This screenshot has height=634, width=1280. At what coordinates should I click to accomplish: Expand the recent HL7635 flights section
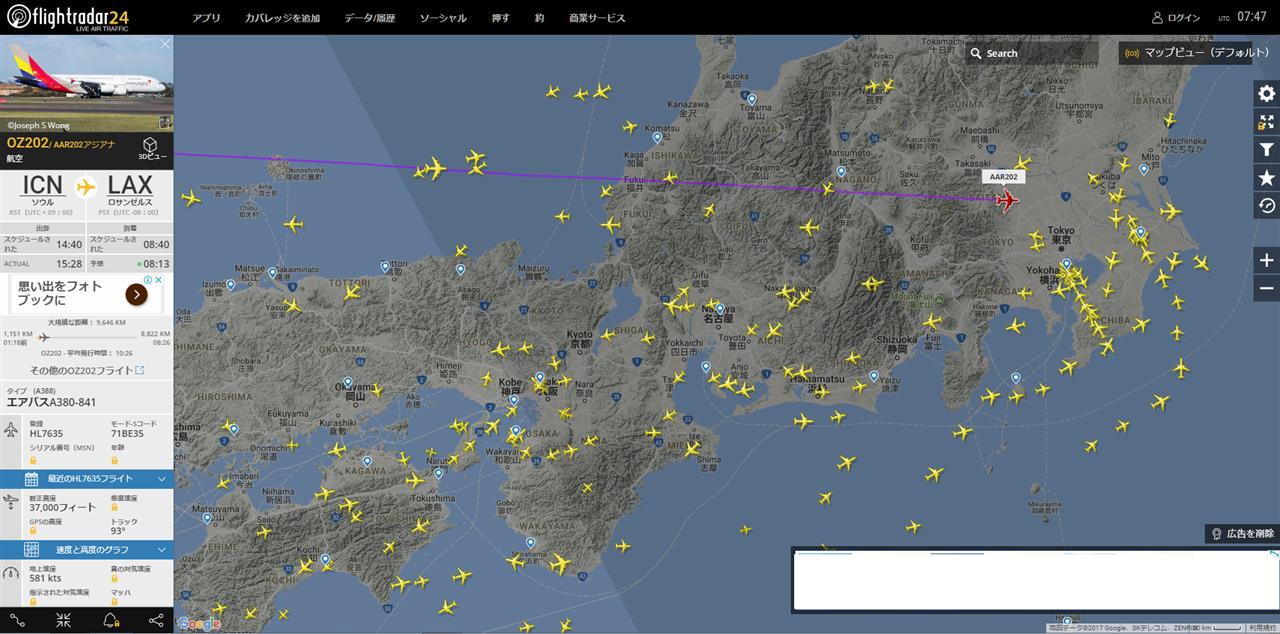(160, 479)
